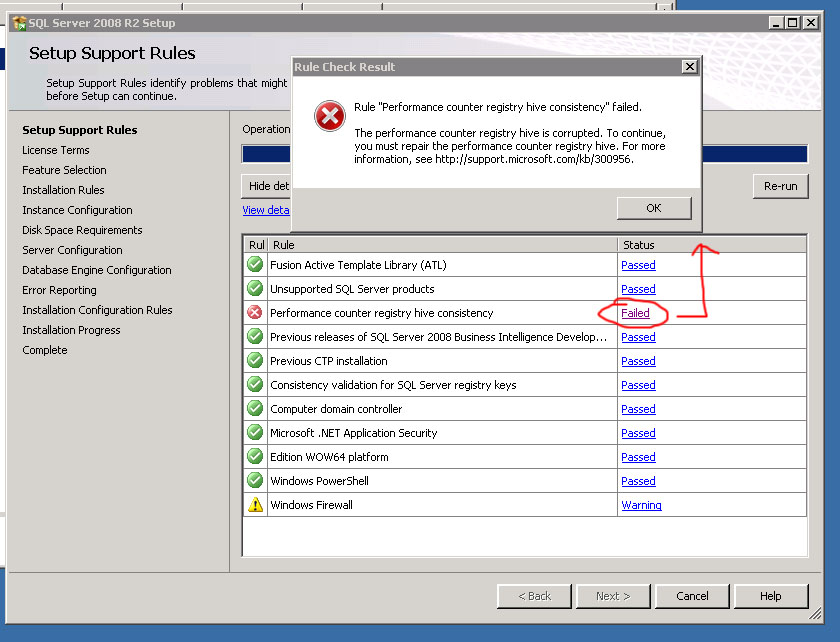Click OK in Rule Check Result dialog
Image resolution: width=840 pixels, height=642 pixels.
point(654,208)
